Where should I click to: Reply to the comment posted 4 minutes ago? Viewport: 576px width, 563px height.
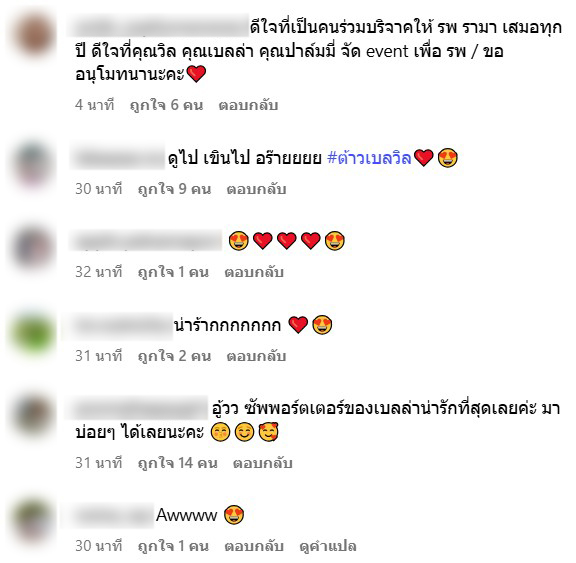pyautogui.click(x=248, y=105)
